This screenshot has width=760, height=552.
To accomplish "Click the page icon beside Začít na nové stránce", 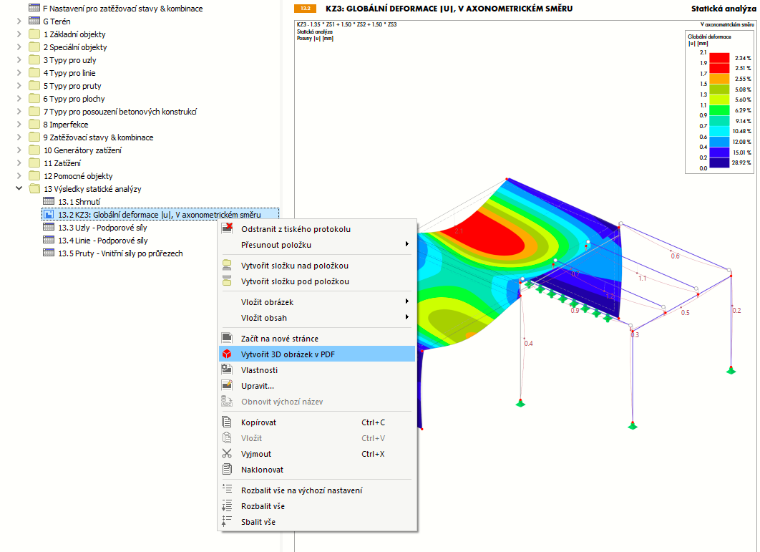I will tap(227, 338).
